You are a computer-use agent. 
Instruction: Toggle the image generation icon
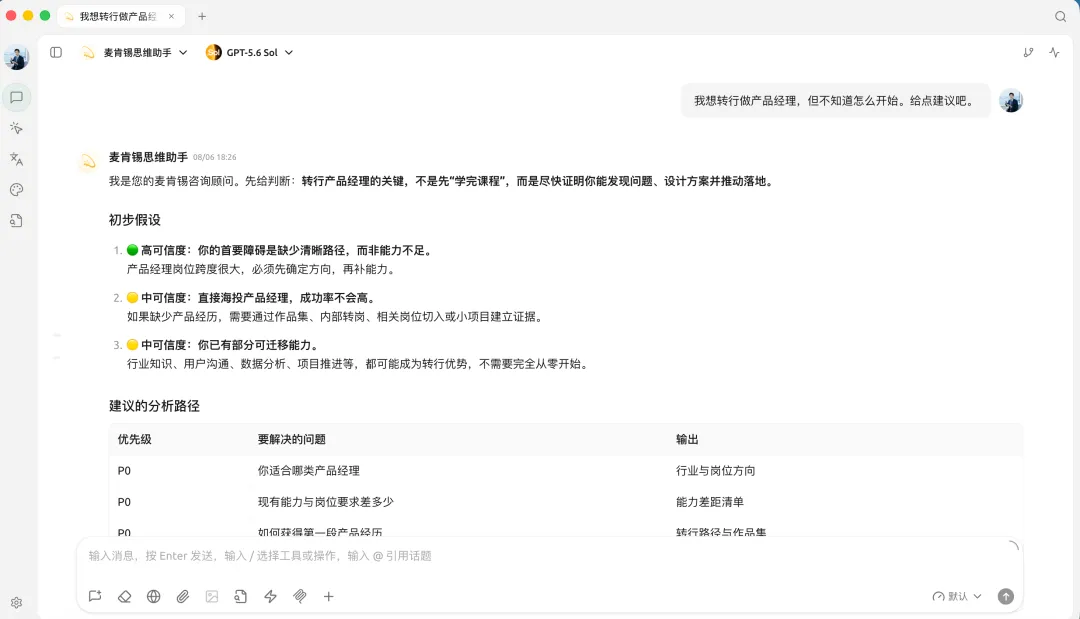pyautogui.click(x=212, y=596)
